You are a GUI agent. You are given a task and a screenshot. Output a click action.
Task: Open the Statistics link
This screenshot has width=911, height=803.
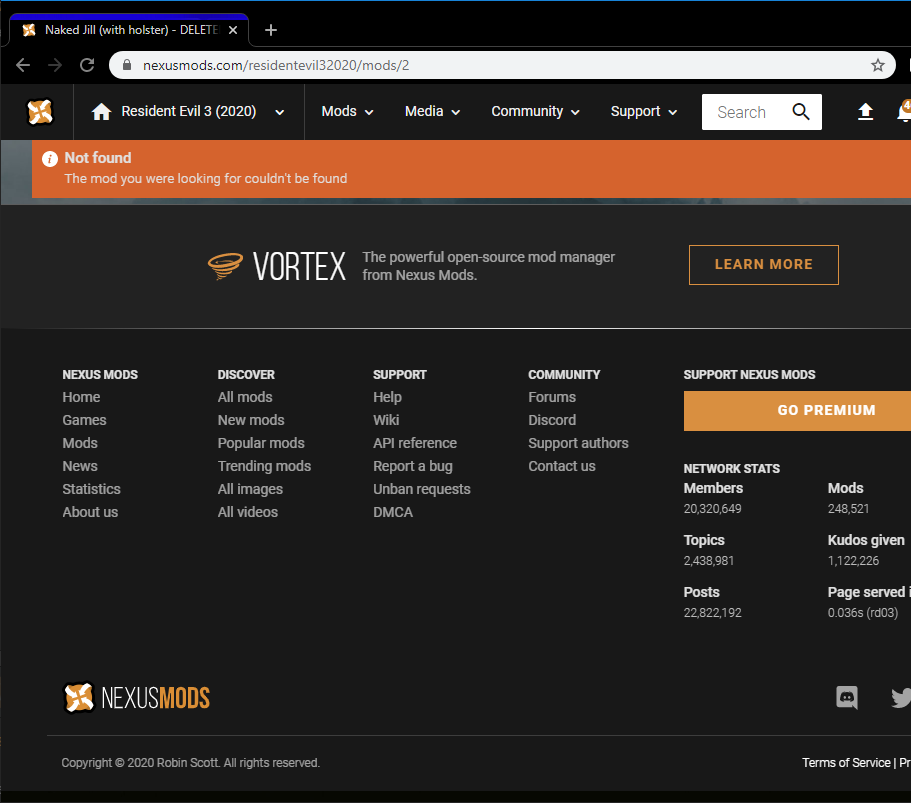click(x=91, y=489)
